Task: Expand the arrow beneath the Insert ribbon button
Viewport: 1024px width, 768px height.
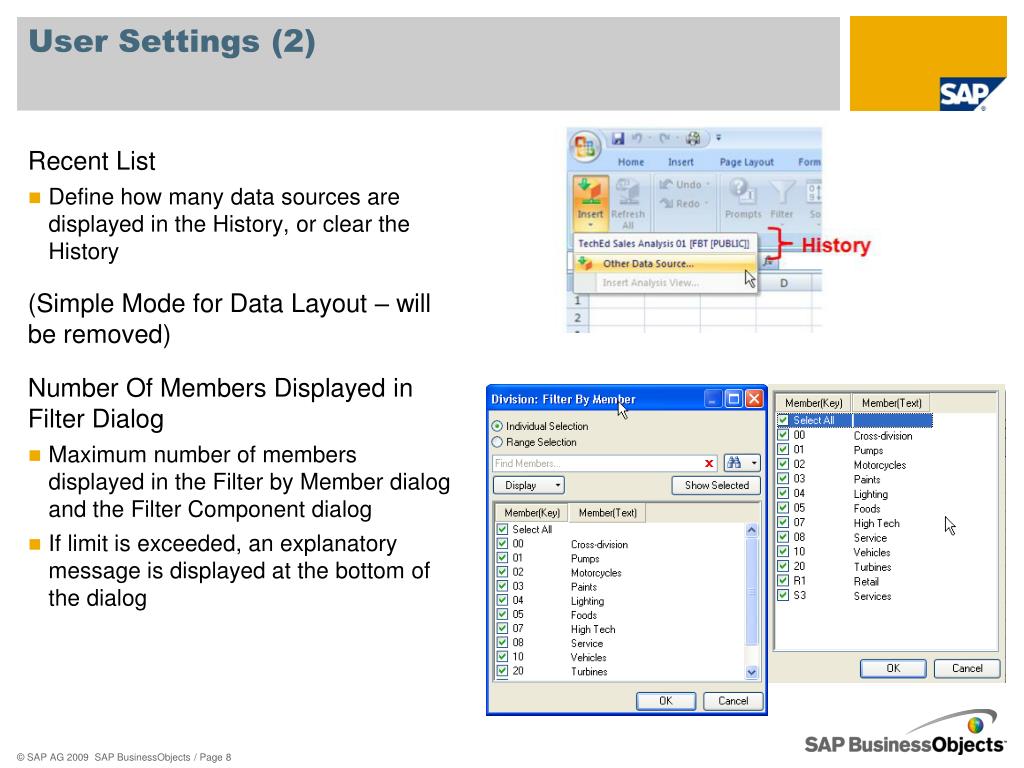Action: 590,225
